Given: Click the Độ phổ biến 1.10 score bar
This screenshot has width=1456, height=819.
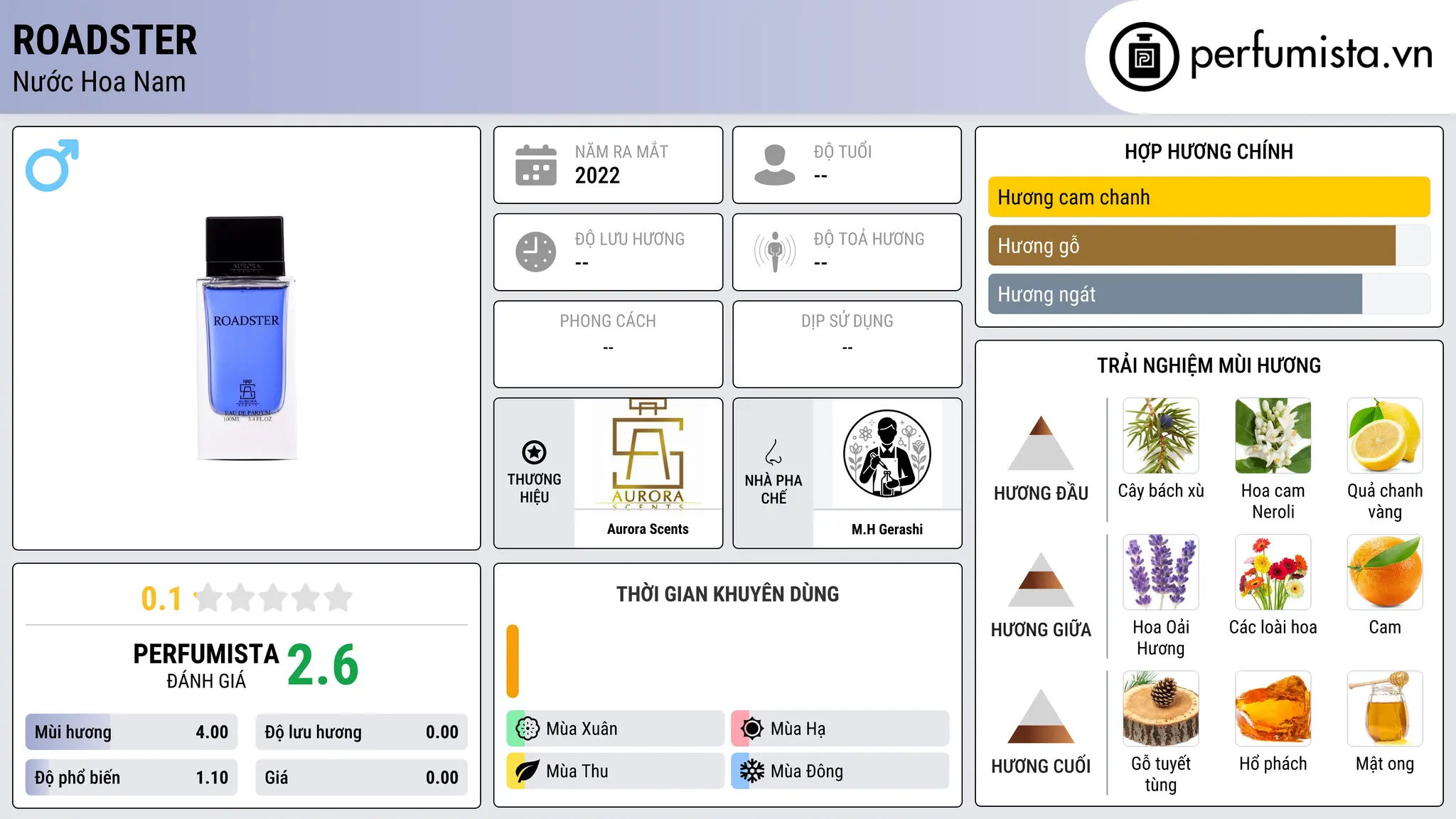Looking at the screenshot, I should click(132, 778).
